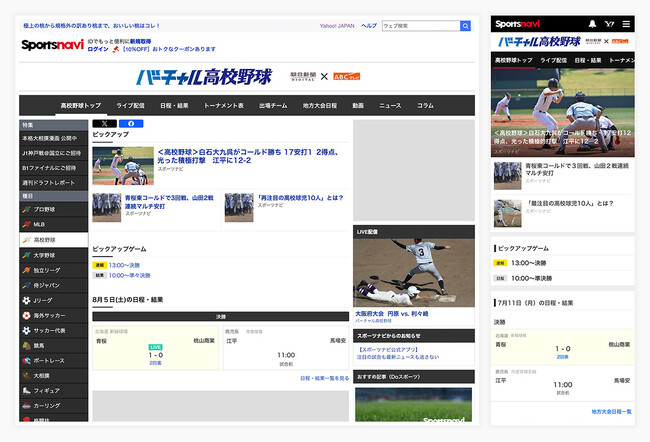Click the 大学野球 icon in sidebar

(x=27, y=255)
